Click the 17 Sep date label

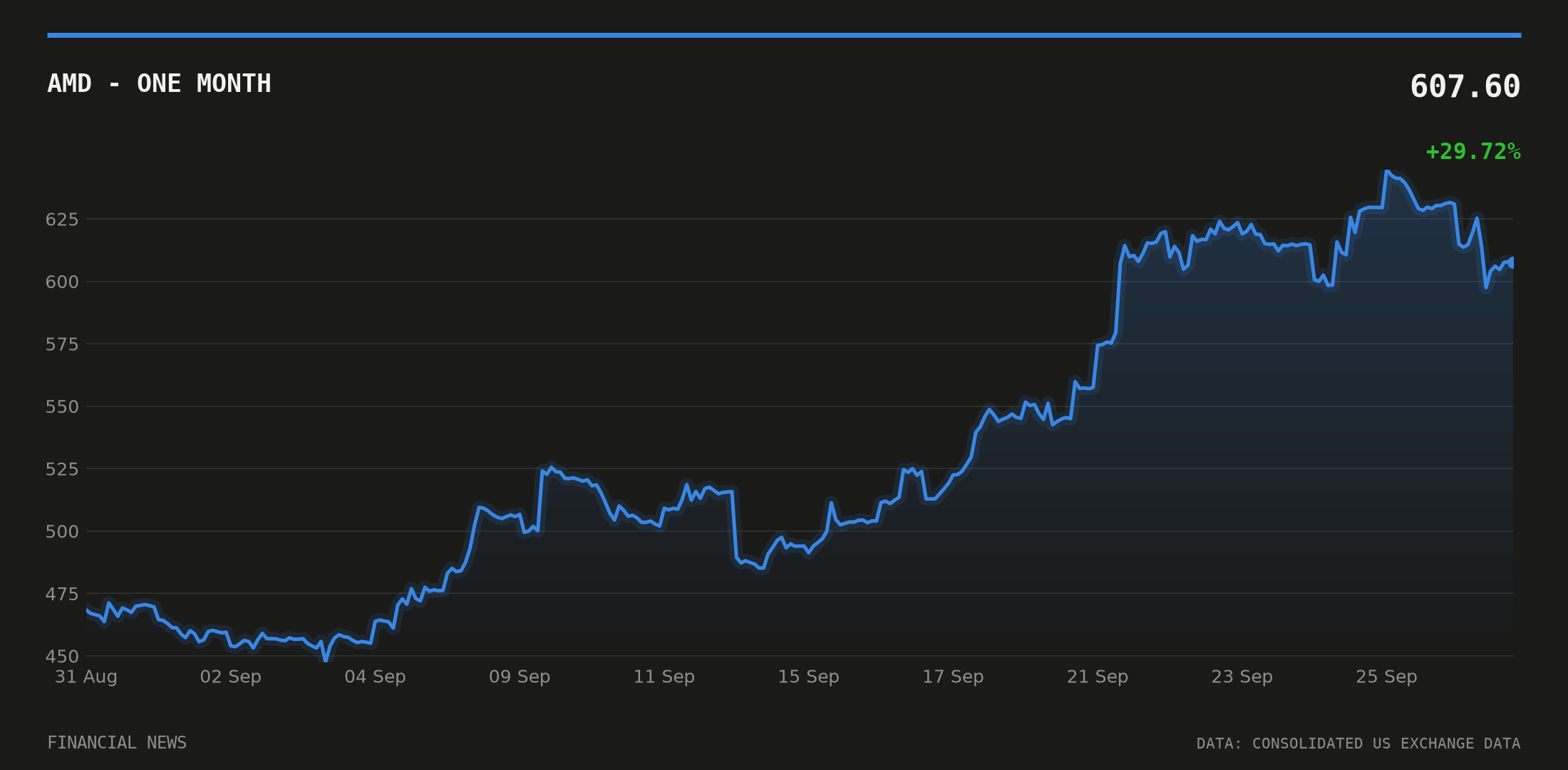pos(953,677)
